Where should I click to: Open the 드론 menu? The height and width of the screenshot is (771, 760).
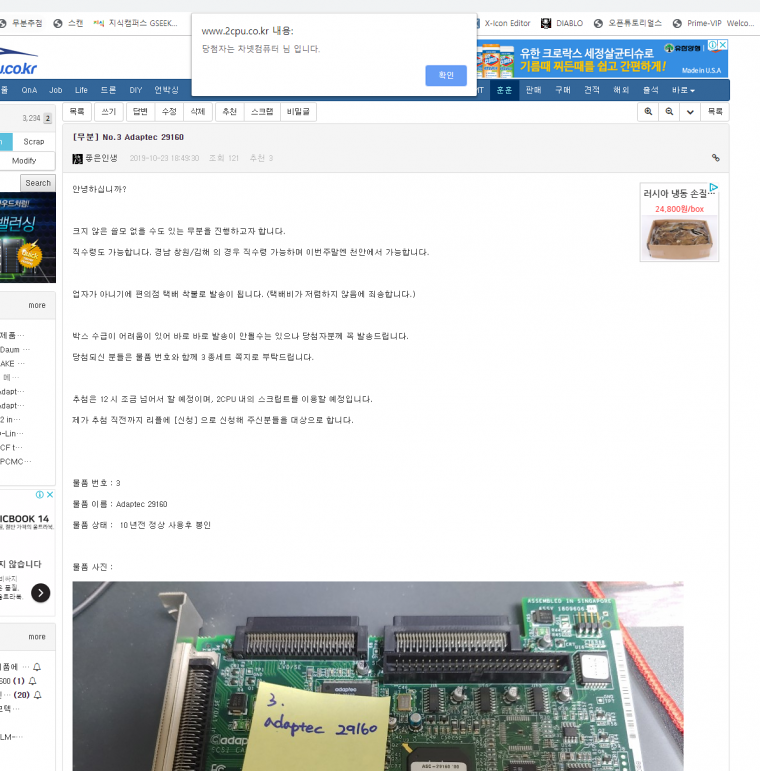[108, 90]
